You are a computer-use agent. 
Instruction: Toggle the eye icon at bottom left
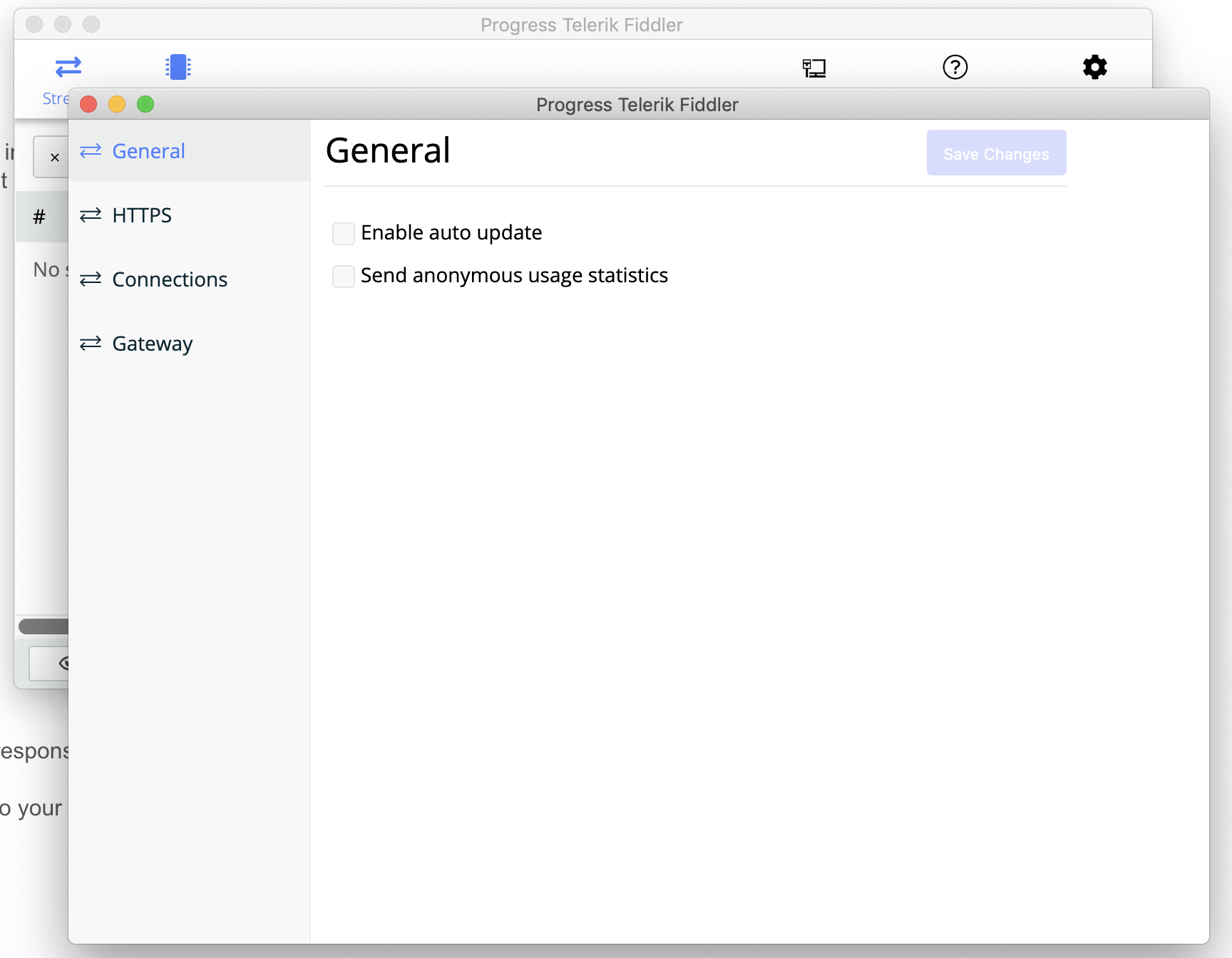(63, 664)
